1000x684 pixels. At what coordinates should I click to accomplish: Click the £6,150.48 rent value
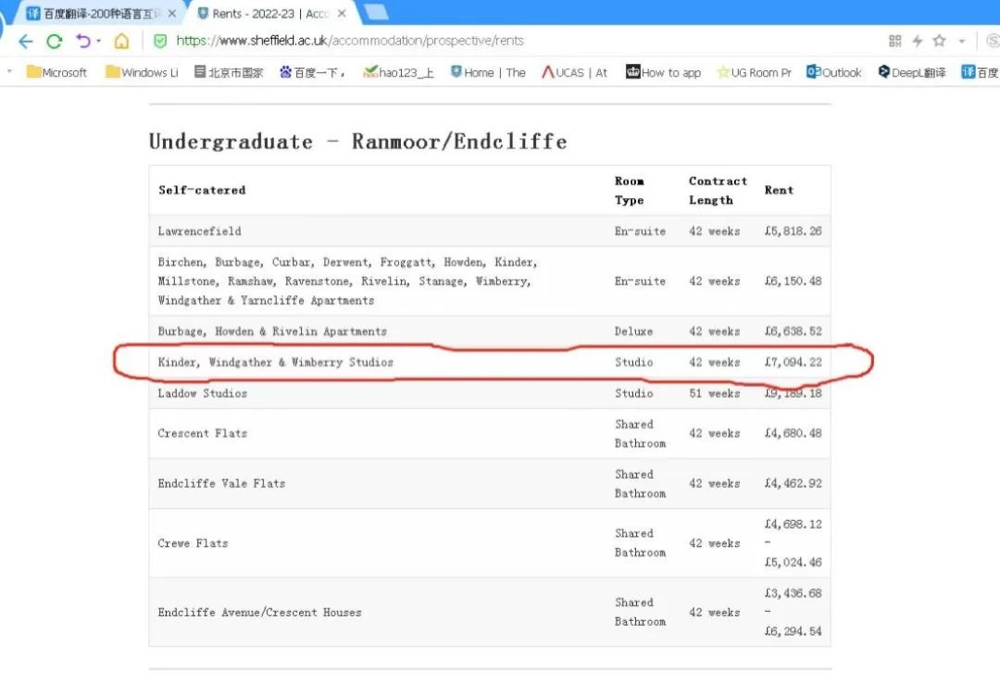793,281
